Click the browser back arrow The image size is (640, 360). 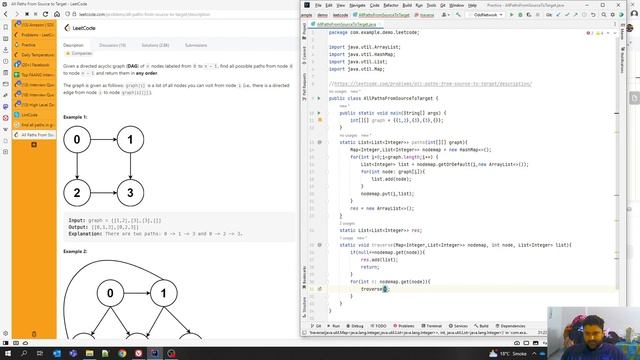click(6, 14)
